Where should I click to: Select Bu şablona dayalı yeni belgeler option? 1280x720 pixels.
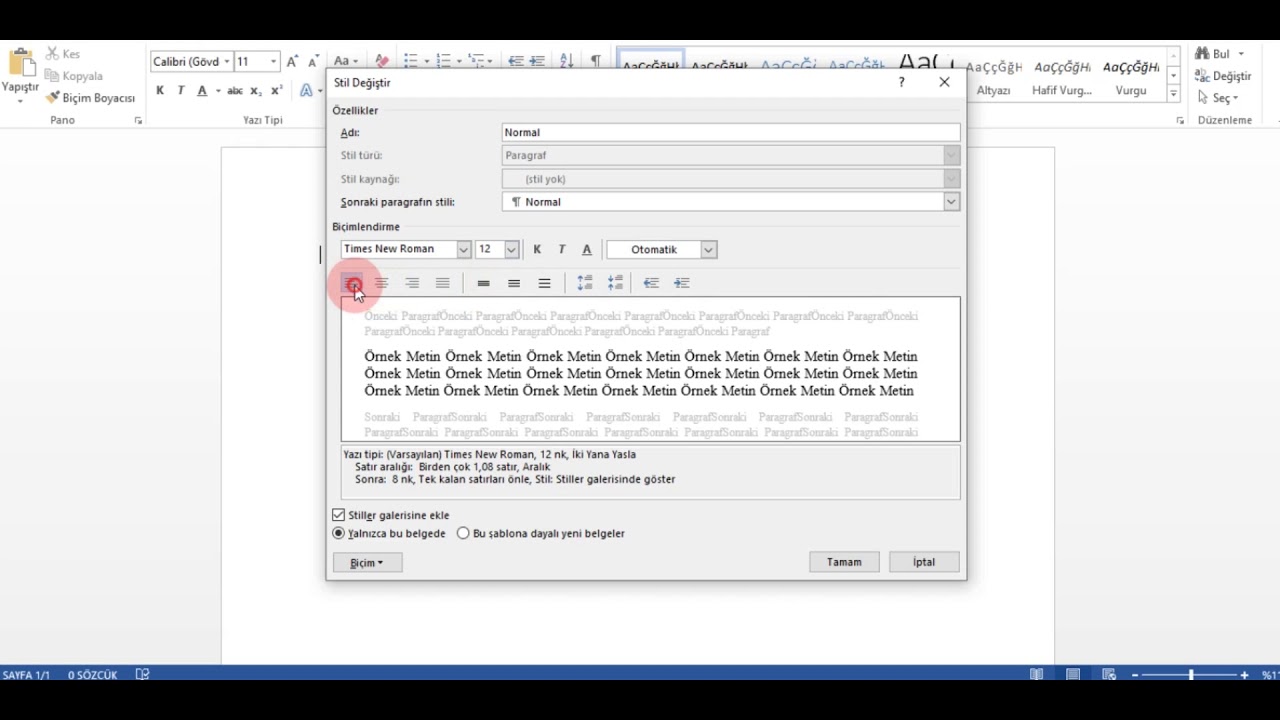click(463, 533)
